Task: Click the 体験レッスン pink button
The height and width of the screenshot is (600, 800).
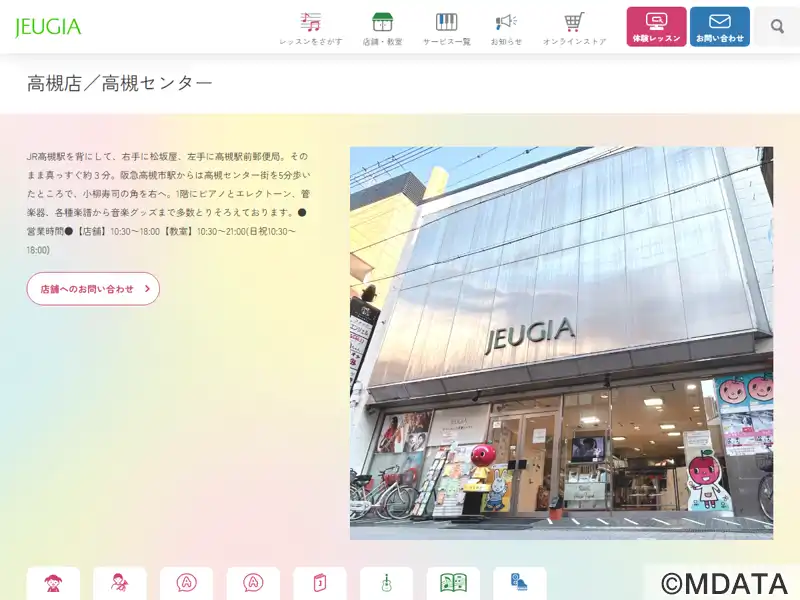Action: tap(656, 27)
